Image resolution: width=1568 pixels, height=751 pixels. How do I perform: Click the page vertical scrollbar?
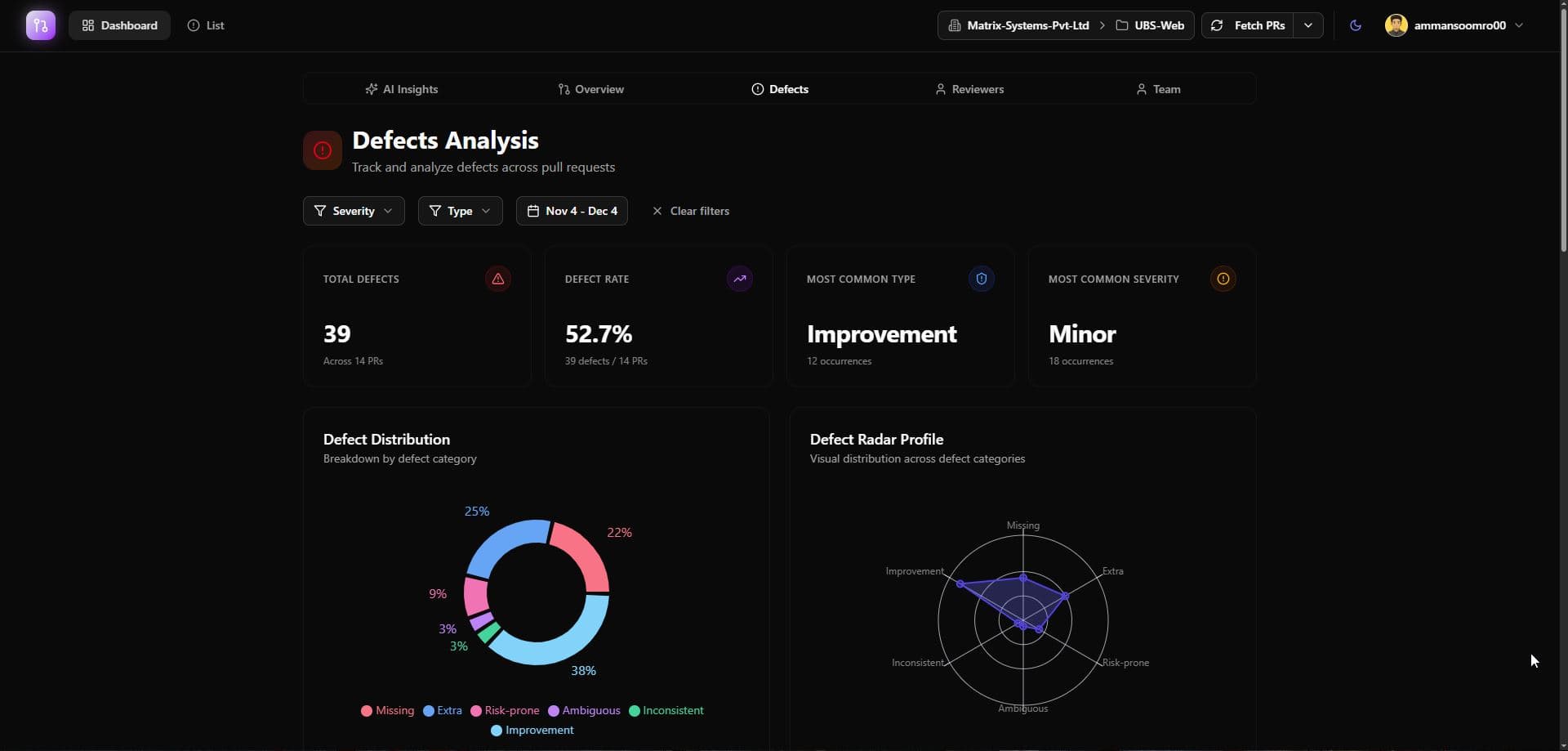point(1563,131)
